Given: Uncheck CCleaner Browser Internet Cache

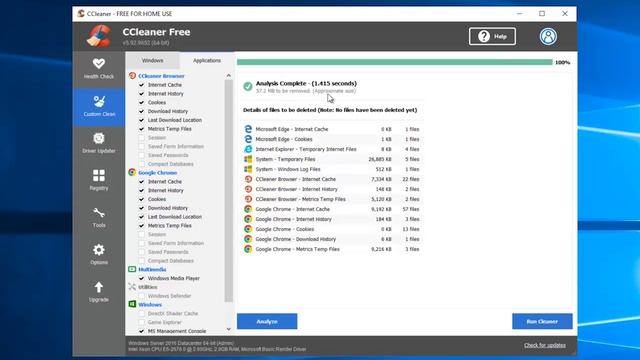Looking at the screenshot, I should (142, 85).
